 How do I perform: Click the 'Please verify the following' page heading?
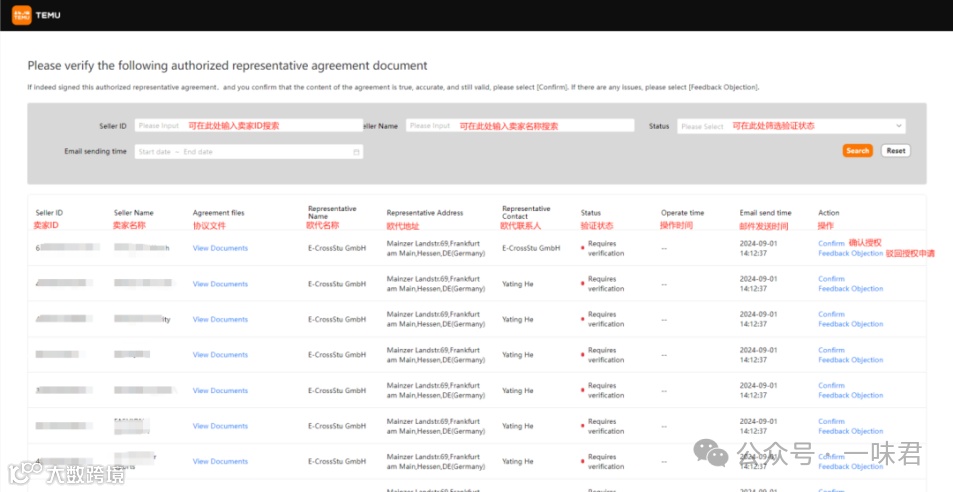pyautogui.click(x=227, y=66)
